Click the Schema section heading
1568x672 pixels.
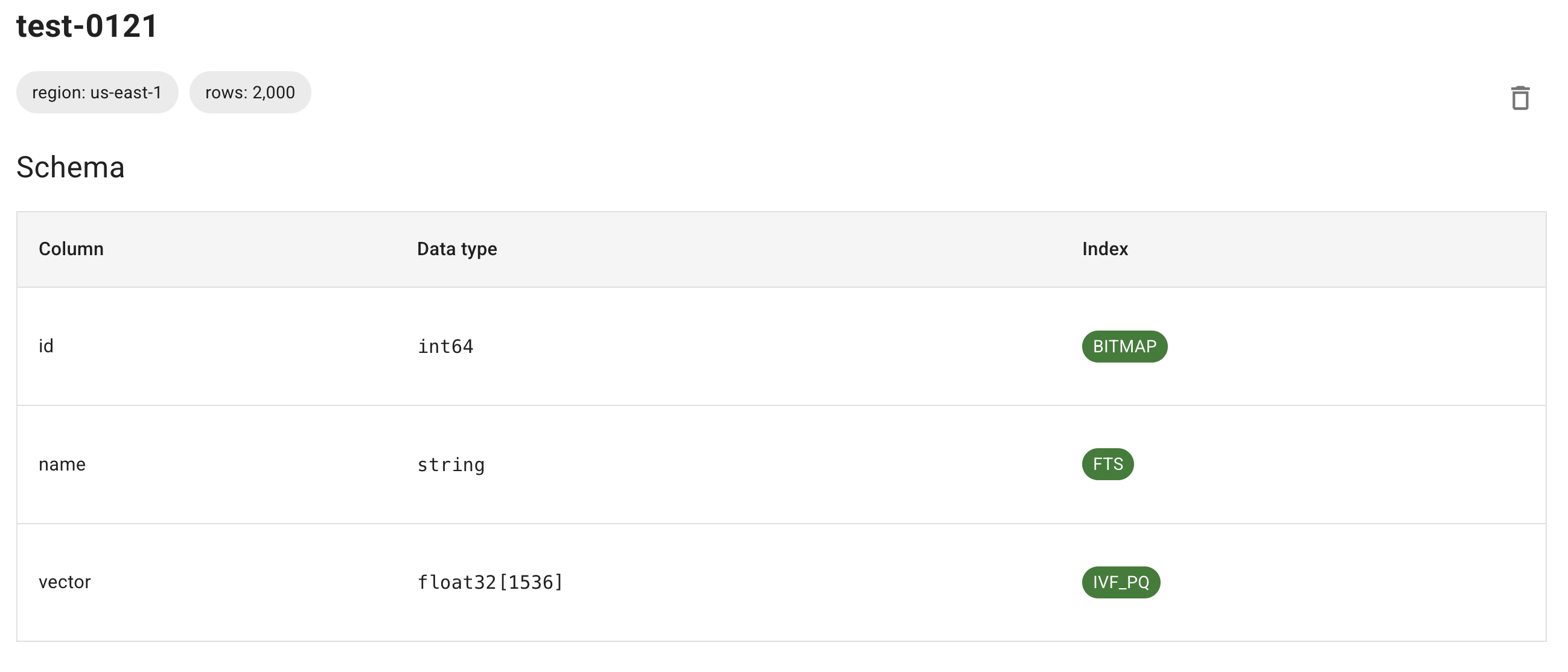click(71, 167)
